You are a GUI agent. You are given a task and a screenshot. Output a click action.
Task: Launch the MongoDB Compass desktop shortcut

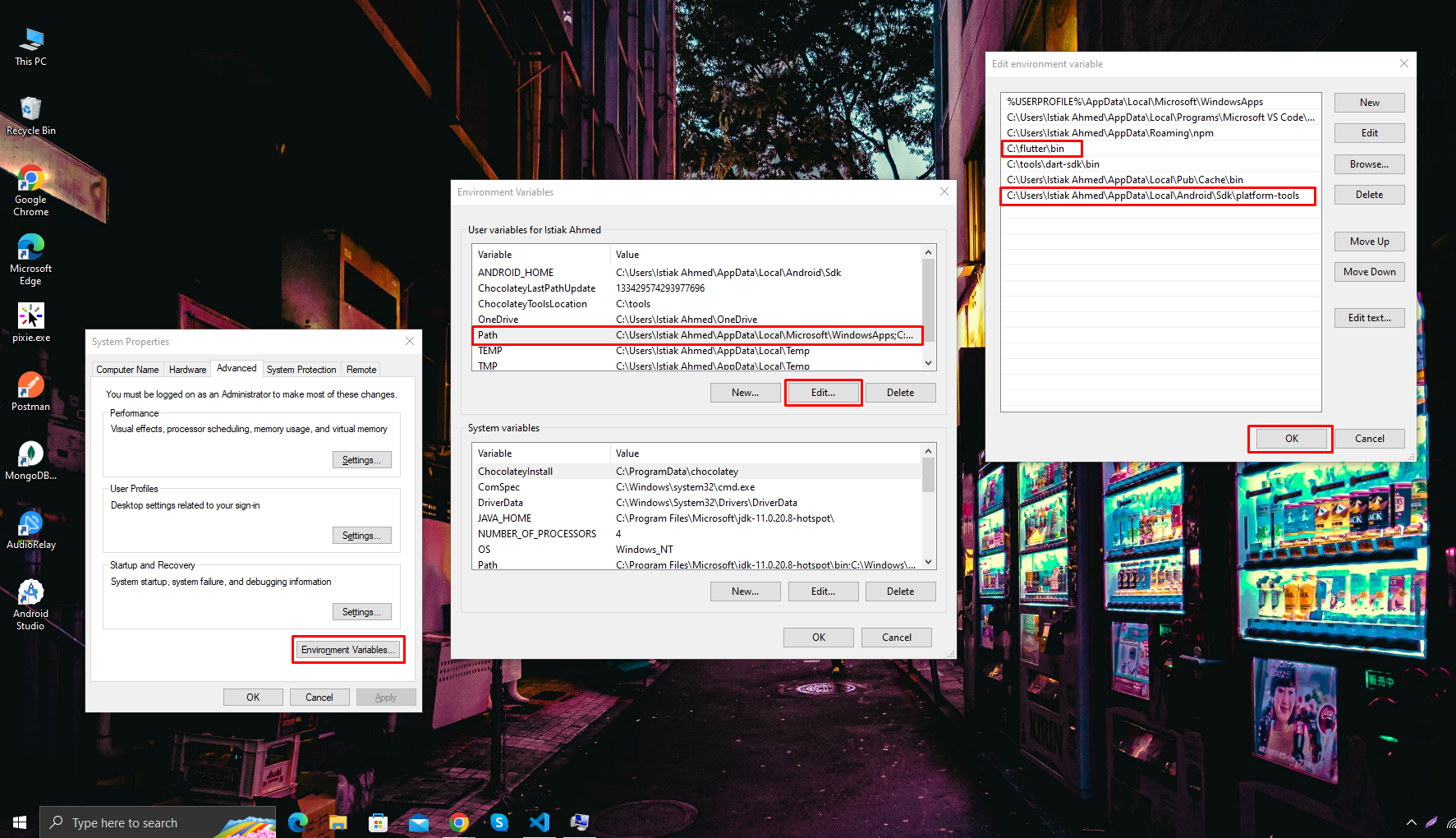coord(30,459)
